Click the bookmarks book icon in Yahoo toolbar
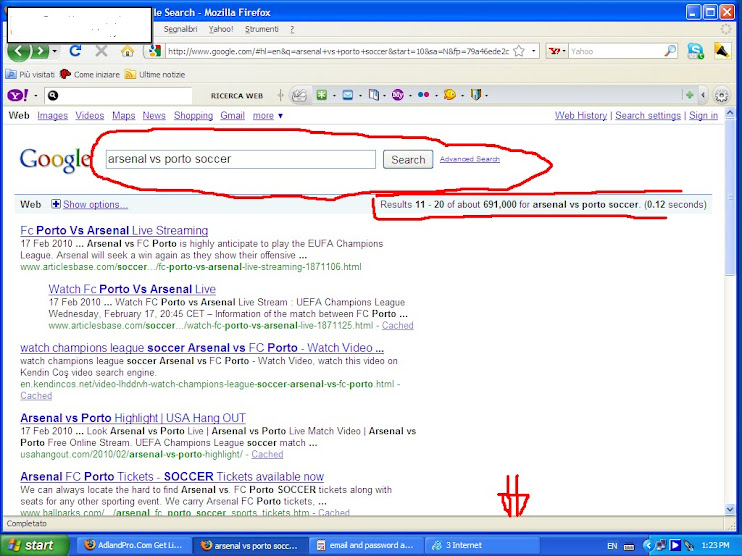742x556 pixels. [x=374, y=96]
